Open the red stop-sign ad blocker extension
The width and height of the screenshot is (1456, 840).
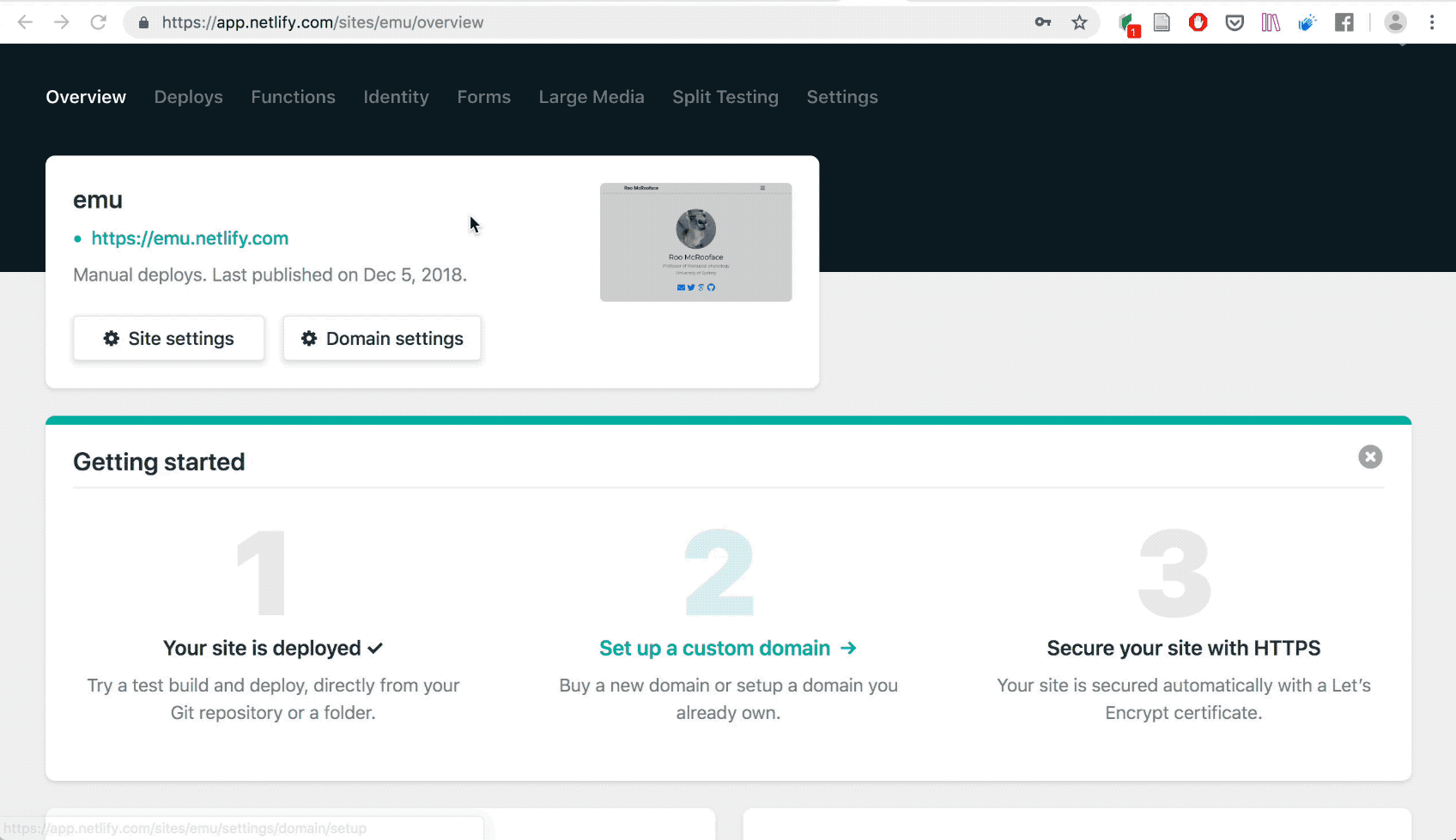pyautogui.click(x=1198, y=22)
